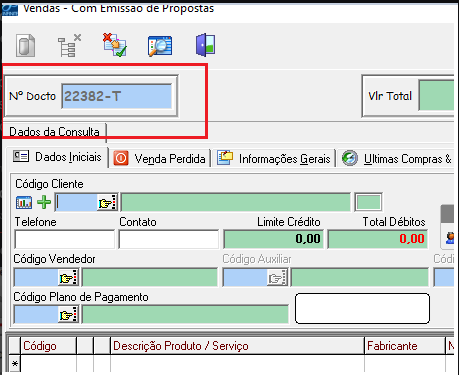Click the Descrição Produto / Serviço column header
The height and width of the screenshot is (375, 459).
237,346
